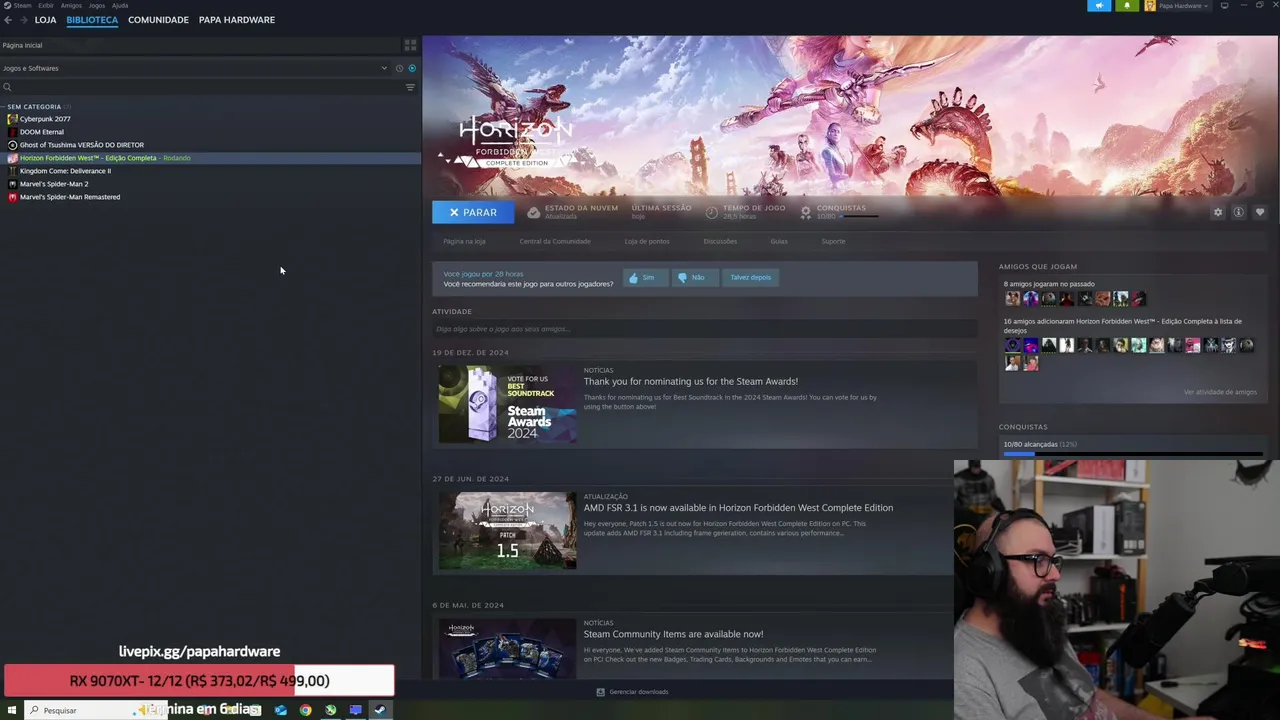This screenshot has width=1280, height=720.
Task: Go to the LOJA tab
Action: pyautogui.click(x=45, y=20)
